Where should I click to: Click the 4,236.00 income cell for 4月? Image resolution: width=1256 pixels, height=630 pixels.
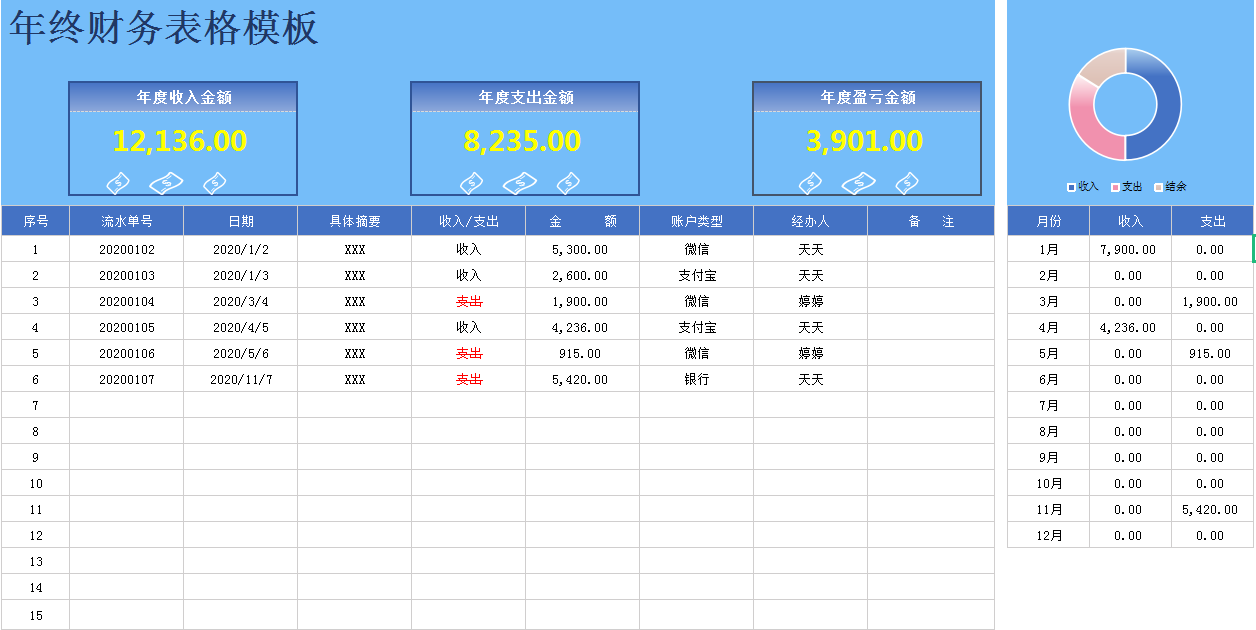(1131, 327)
